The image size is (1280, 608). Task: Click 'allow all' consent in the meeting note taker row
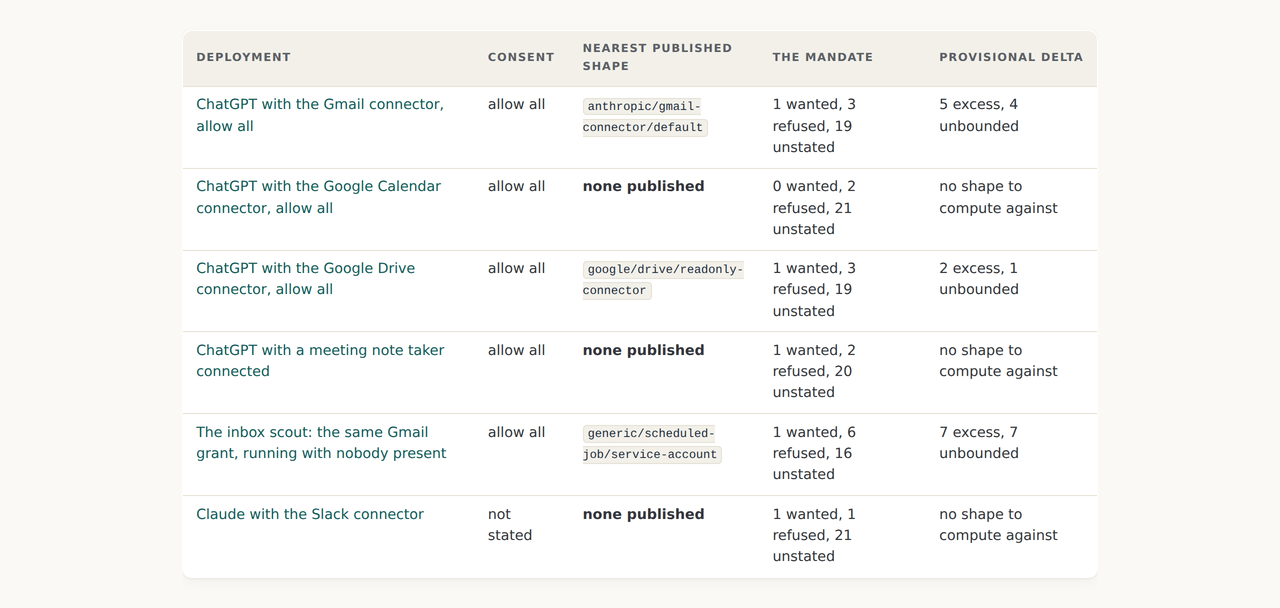tap(517, 350)
